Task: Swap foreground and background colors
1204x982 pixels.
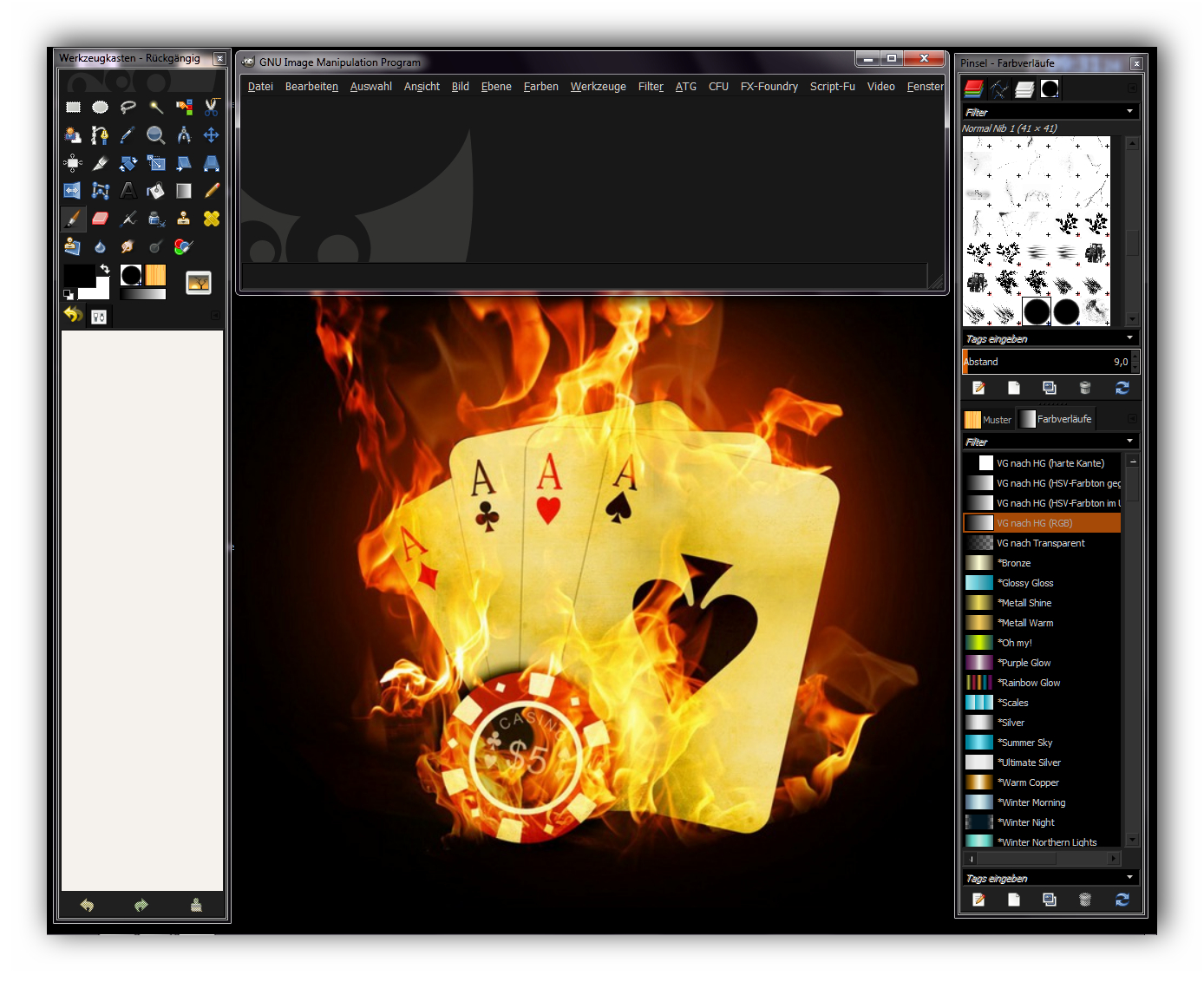Action: coord(105,269)
